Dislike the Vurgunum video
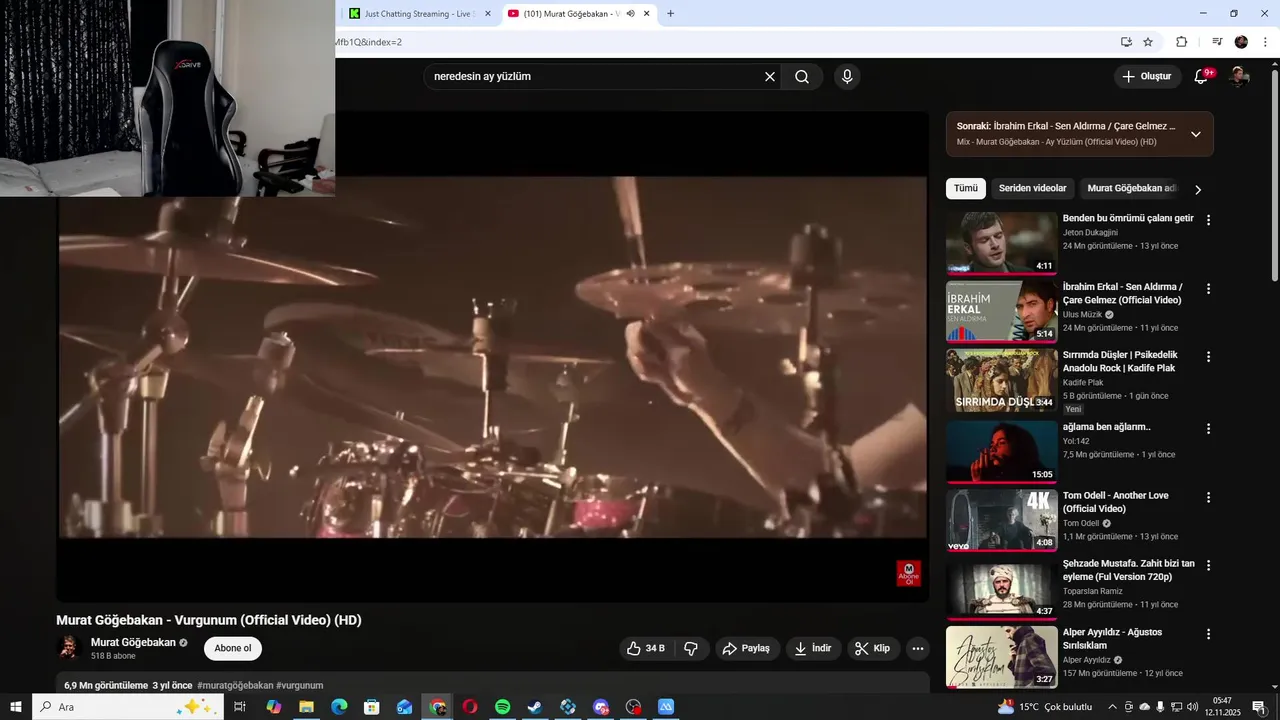Screen dimensions: 1280x720 click(x=691, y=648)
